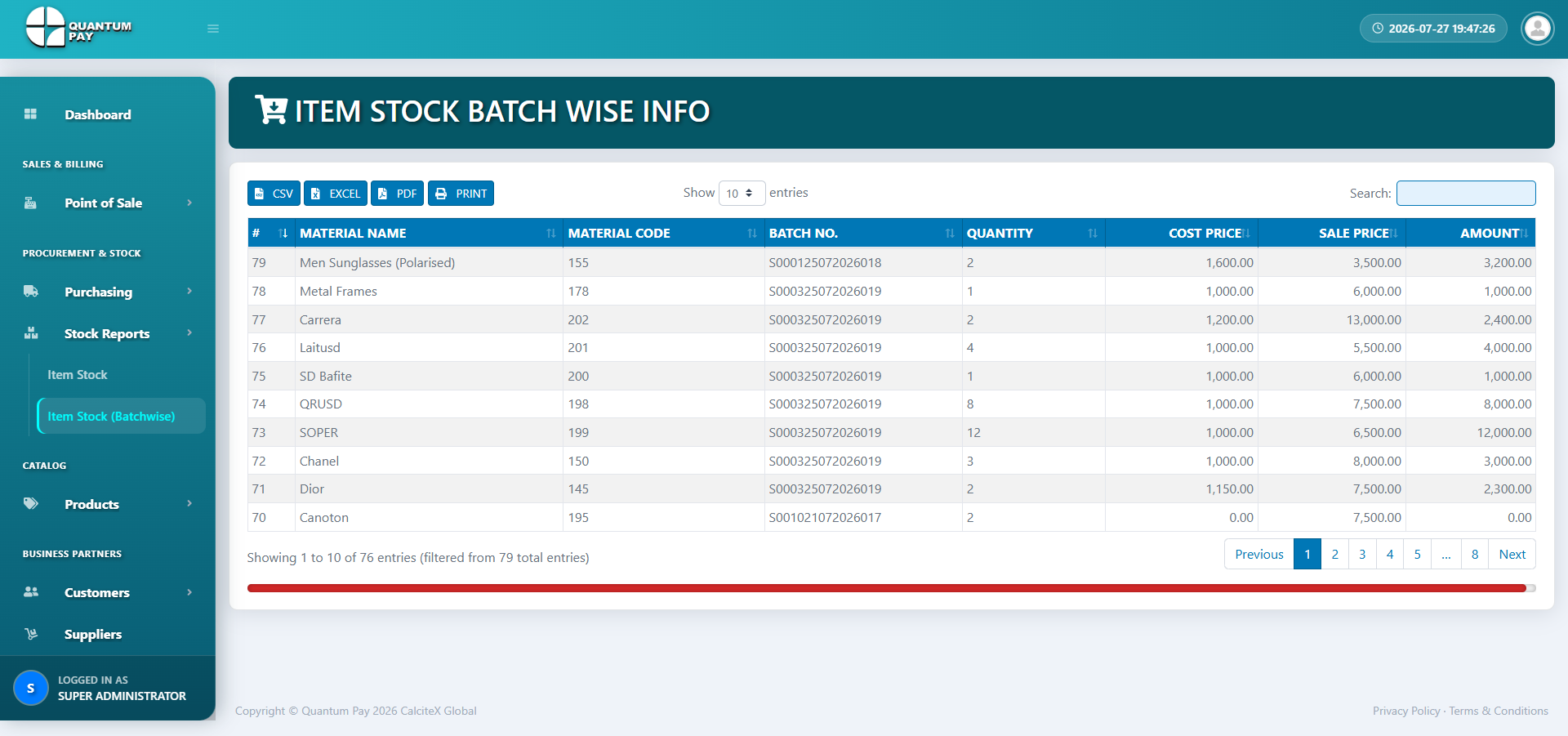This screenshot has height=736, width=1568.
Task: Go to page 8
Action: click(x=1475, y=554)
